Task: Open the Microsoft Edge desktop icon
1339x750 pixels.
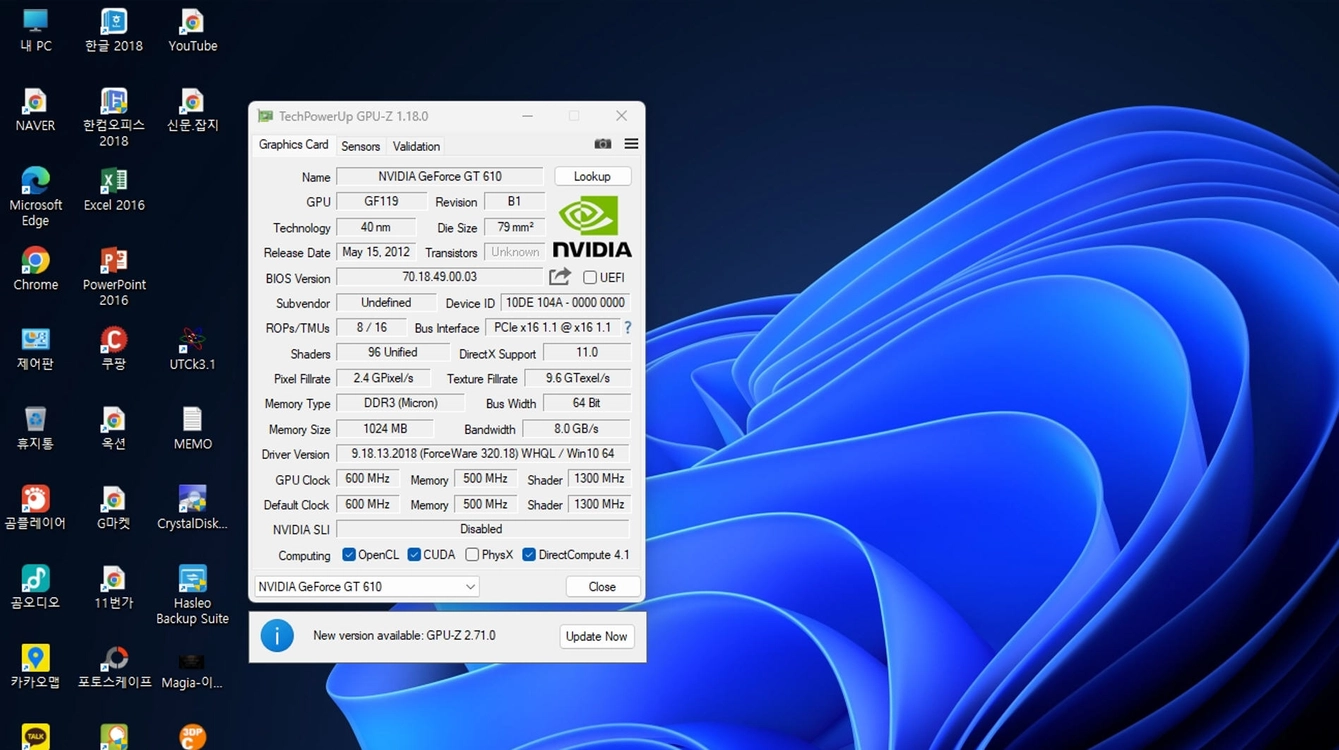Action: click(x=35, y=196)
